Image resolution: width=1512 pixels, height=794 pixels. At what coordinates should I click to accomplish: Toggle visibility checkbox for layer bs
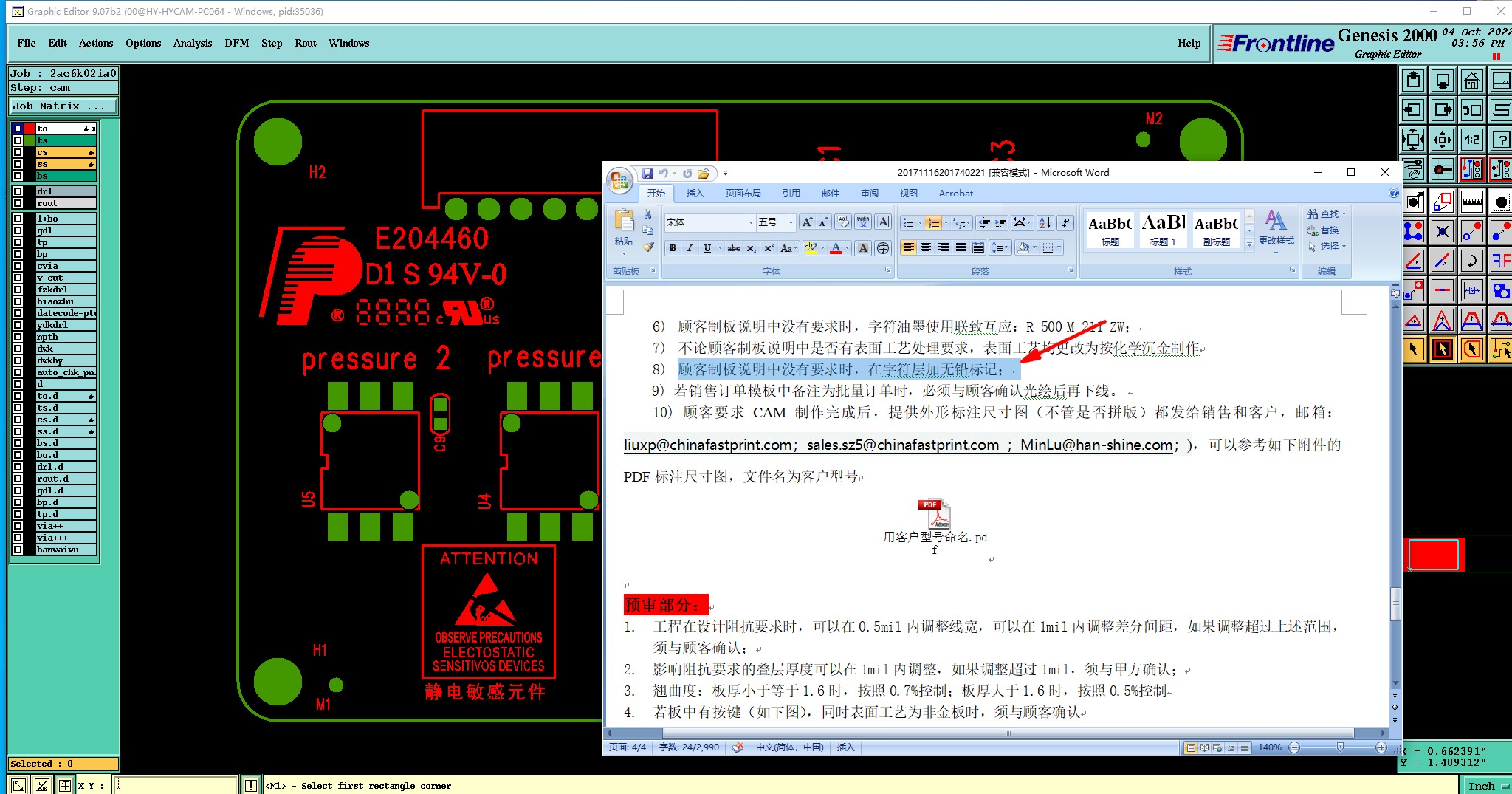click(x=18, y=176)
